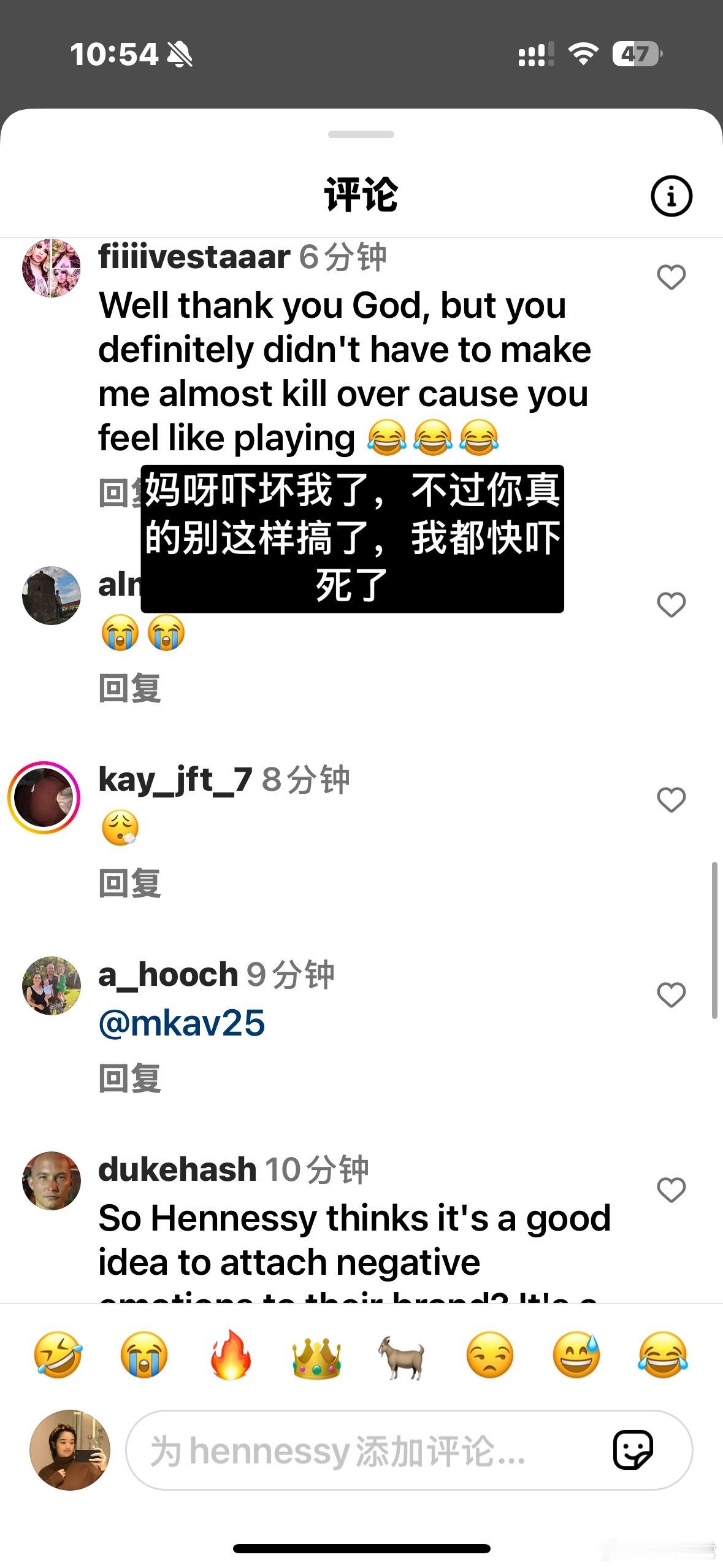
Task: Open the @mkav25 mention link
Action: tap(182, 1023)
